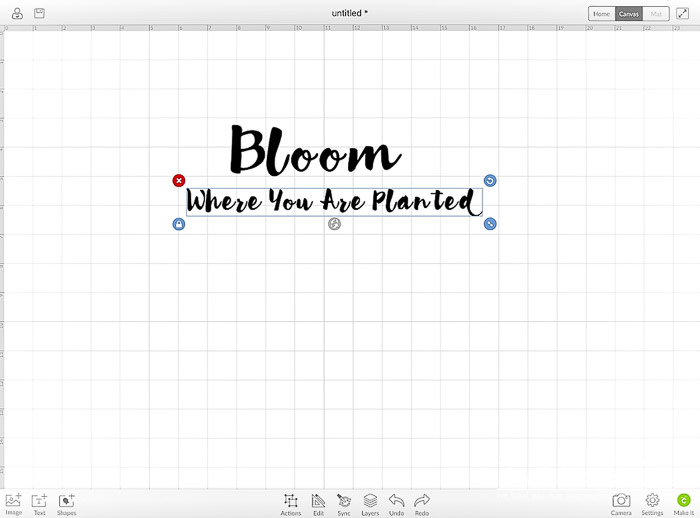
Task: Toggle the aspect ratio lock handle
Action: click(179, 224)
